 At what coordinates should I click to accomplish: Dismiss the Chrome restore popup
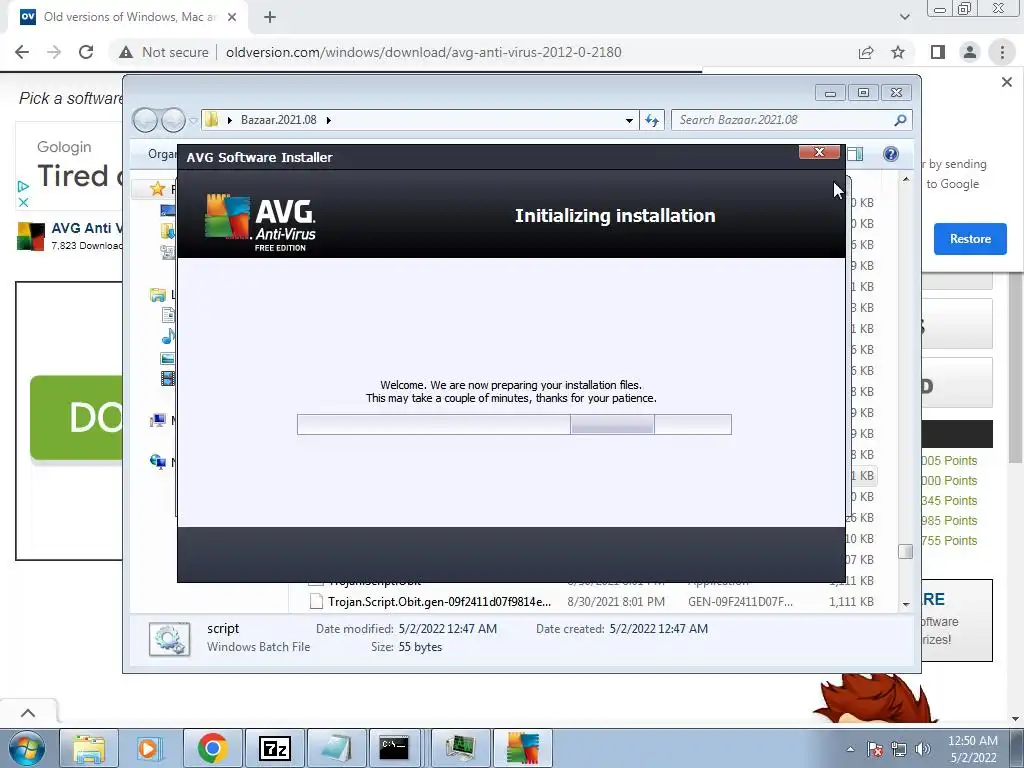[x=1006, y=82]
